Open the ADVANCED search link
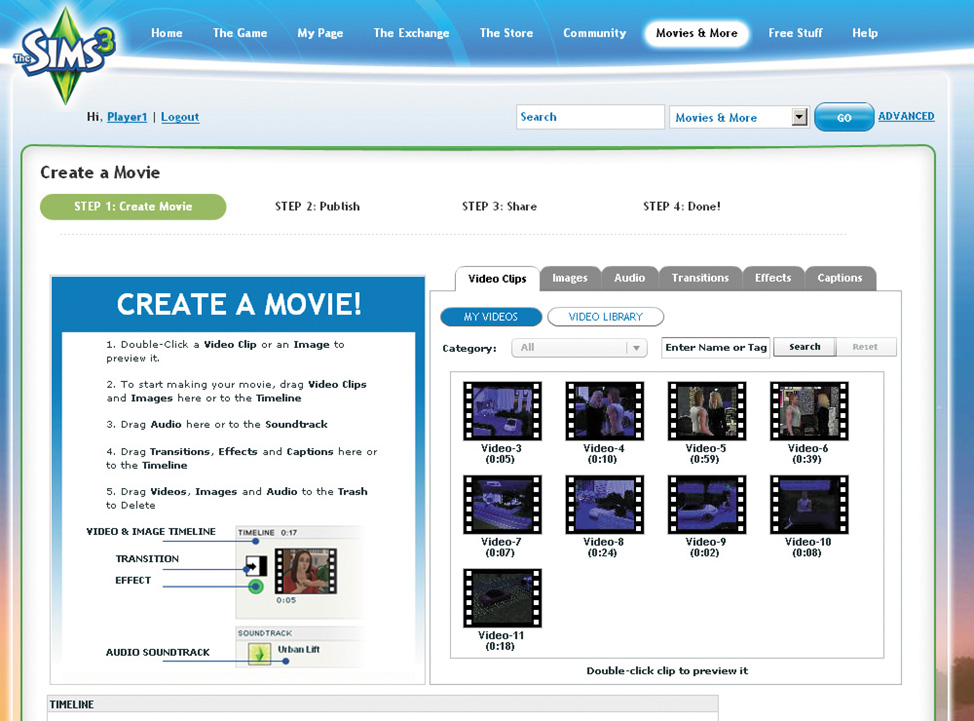 (906, 116)
